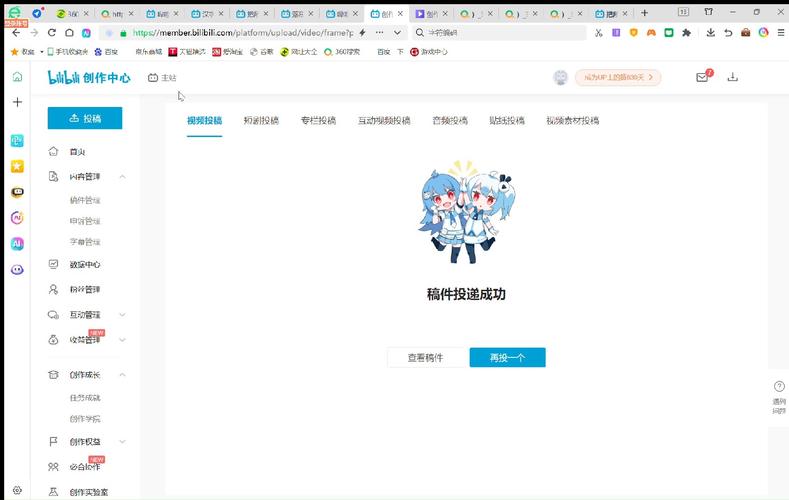Click the scissors screenshot toolbar icon
The image size is (789, 500).
[x=598, y=33]
